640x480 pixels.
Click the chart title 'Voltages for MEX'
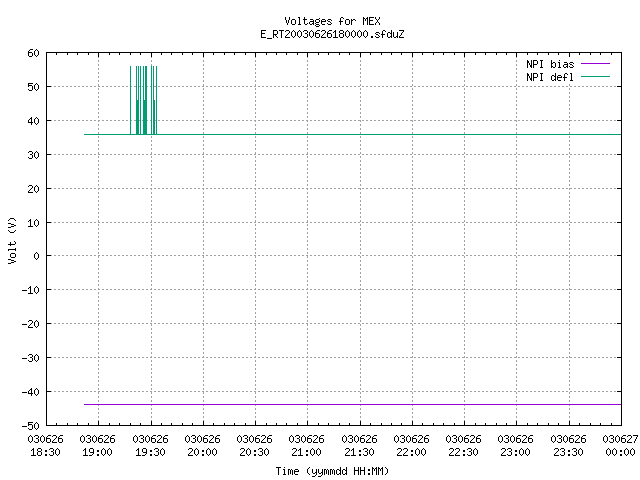click(332, 21)
